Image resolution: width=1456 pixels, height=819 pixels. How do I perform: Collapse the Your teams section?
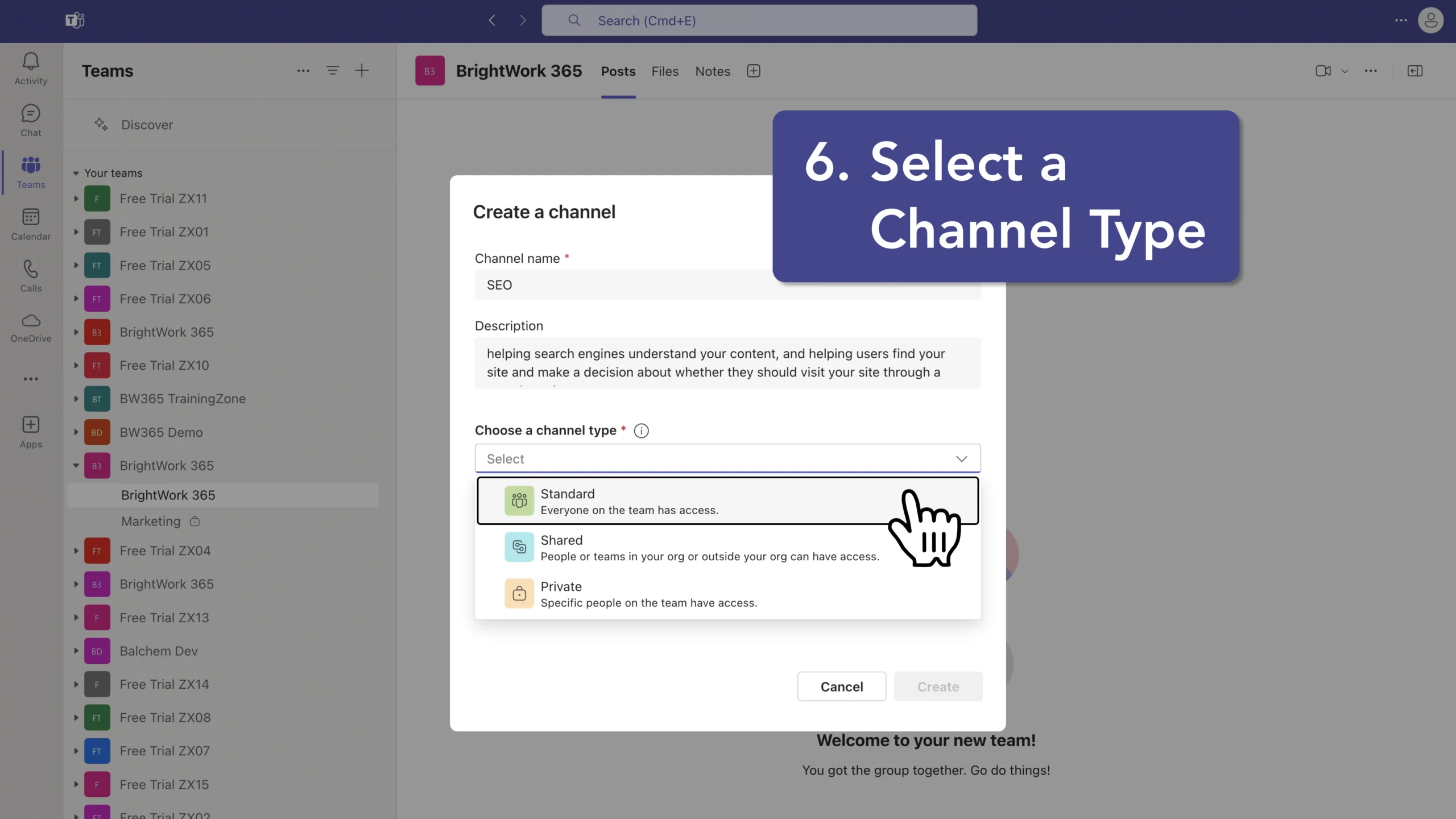[76, 173]
